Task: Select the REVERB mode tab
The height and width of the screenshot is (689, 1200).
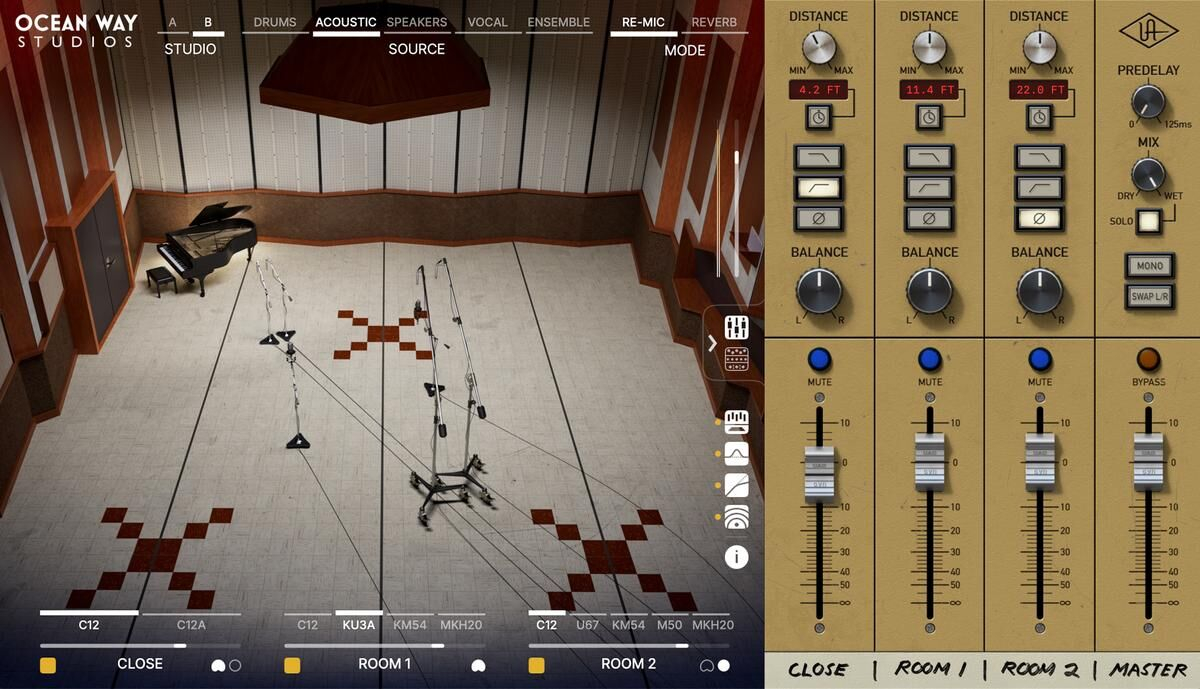Action: (714, 22)
